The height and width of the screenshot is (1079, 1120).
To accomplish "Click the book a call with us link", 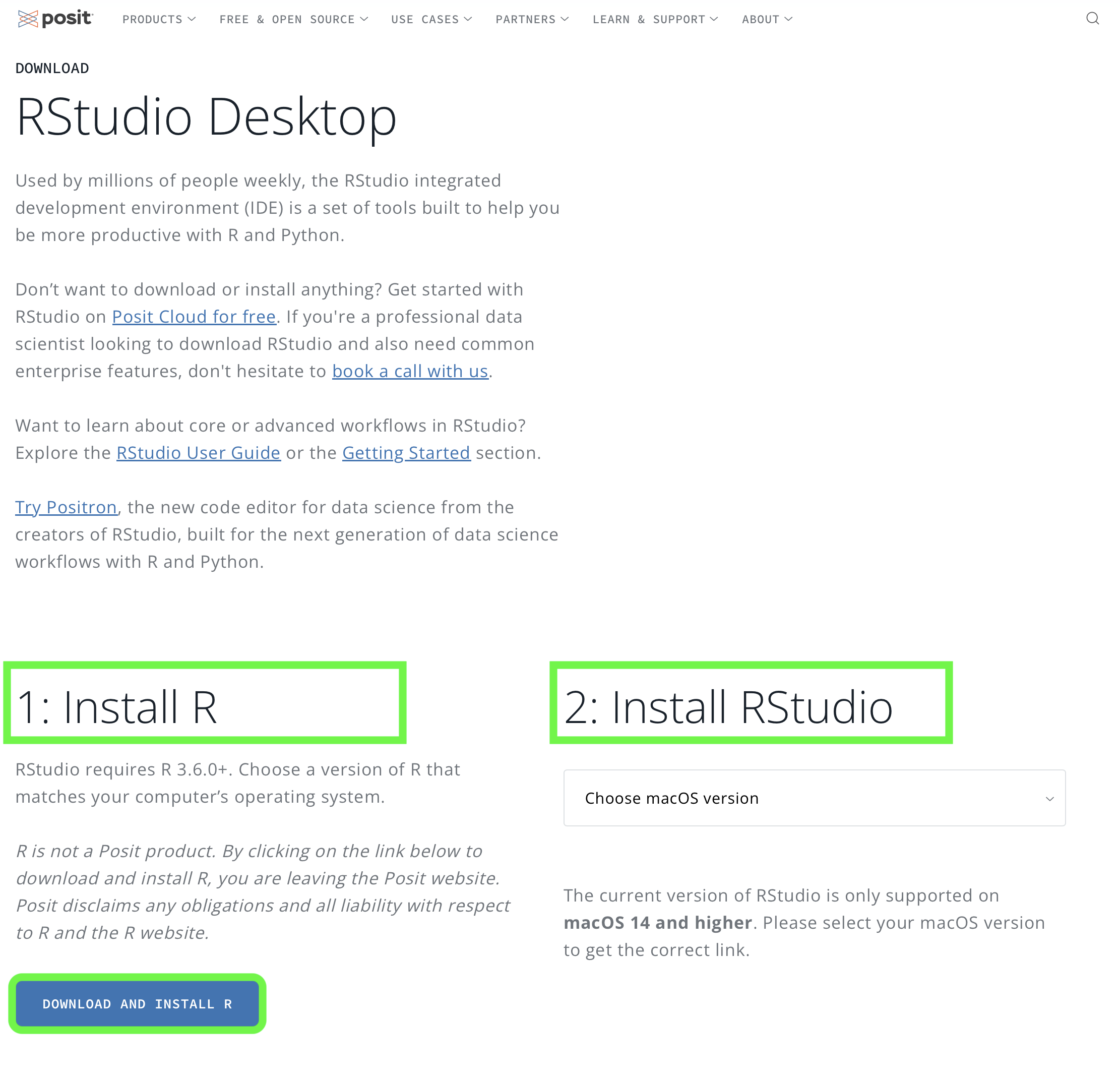I will click(x=410, y=371).
